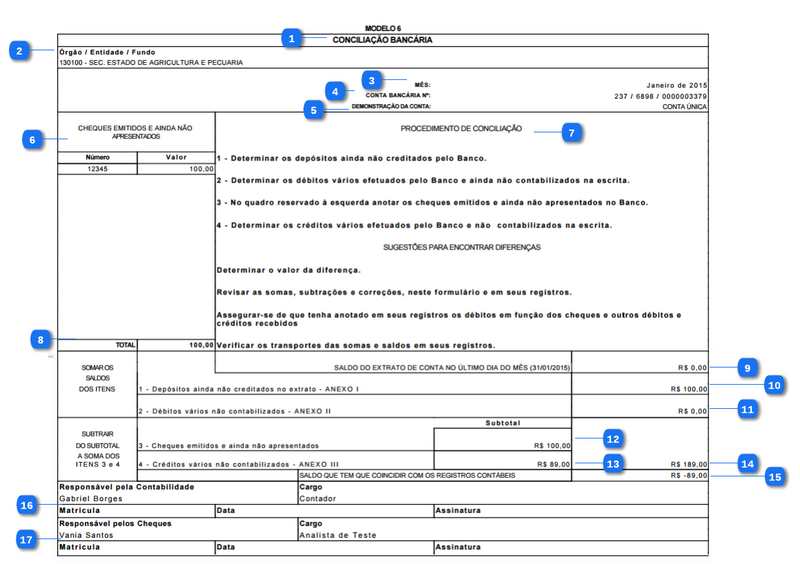This screenshot has width=800, height=564.
Task: Click callout marker 6 near Cheques Emitidos section
Action: tap(33, 140)
